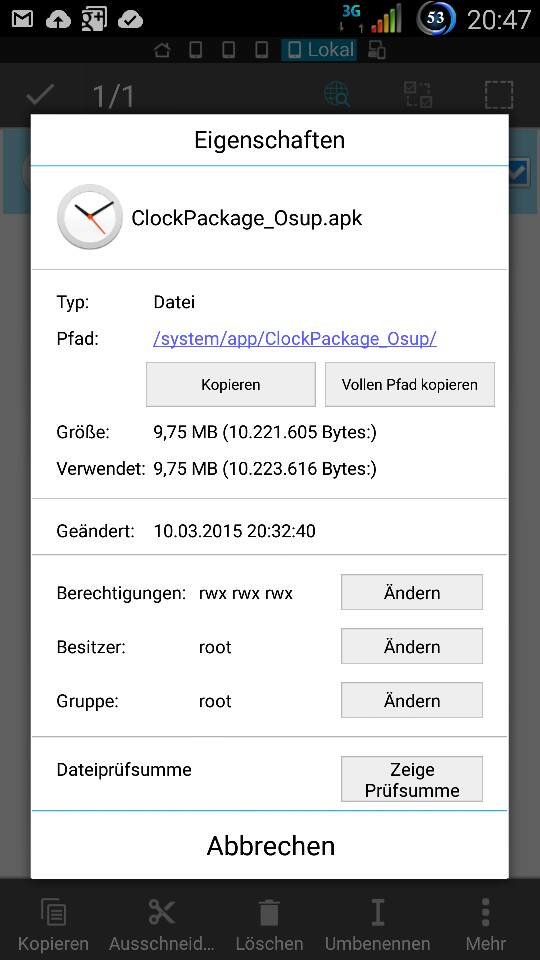
Task: Dismiss dialog with Abbrechen
Action: [270, 846]
